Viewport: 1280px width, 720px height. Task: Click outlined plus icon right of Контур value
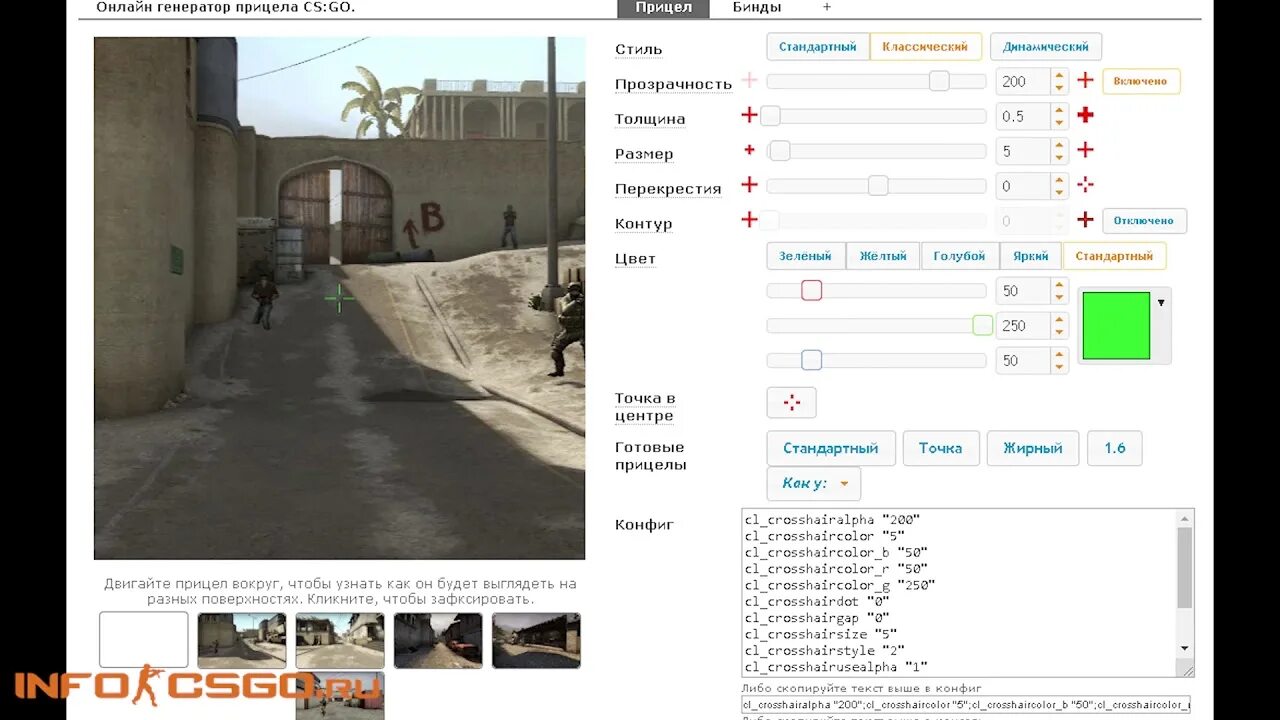(1085, 220)
